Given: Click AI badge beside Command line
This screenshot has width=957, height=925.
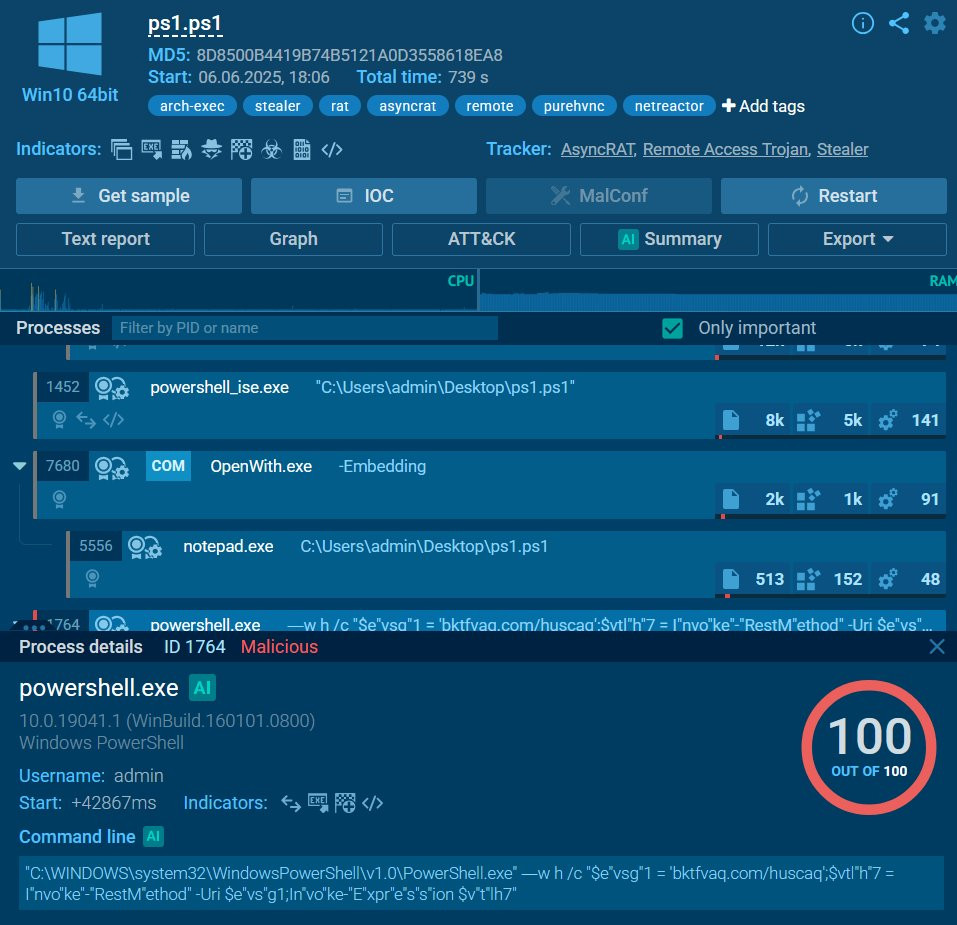Looking at the screenshot, I should click(x=153, y=837).
